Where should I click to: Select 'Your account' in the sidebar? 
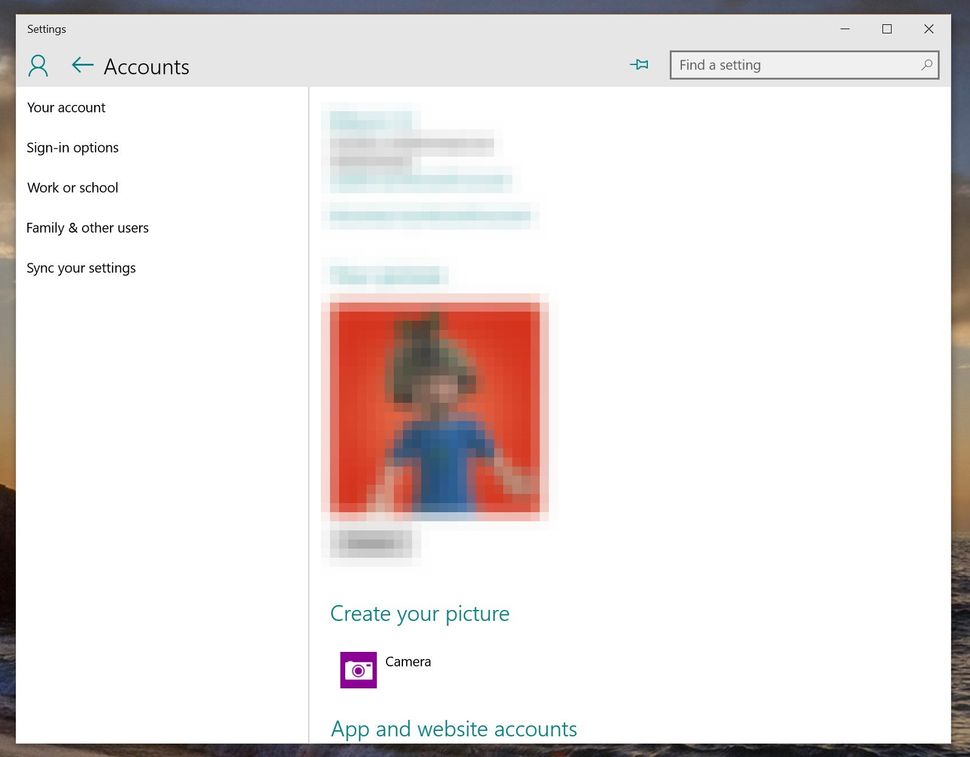click(66, 107)
